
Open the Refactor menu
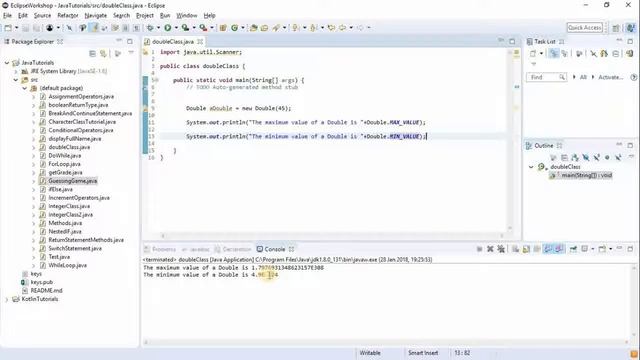(x=68, y=16)
